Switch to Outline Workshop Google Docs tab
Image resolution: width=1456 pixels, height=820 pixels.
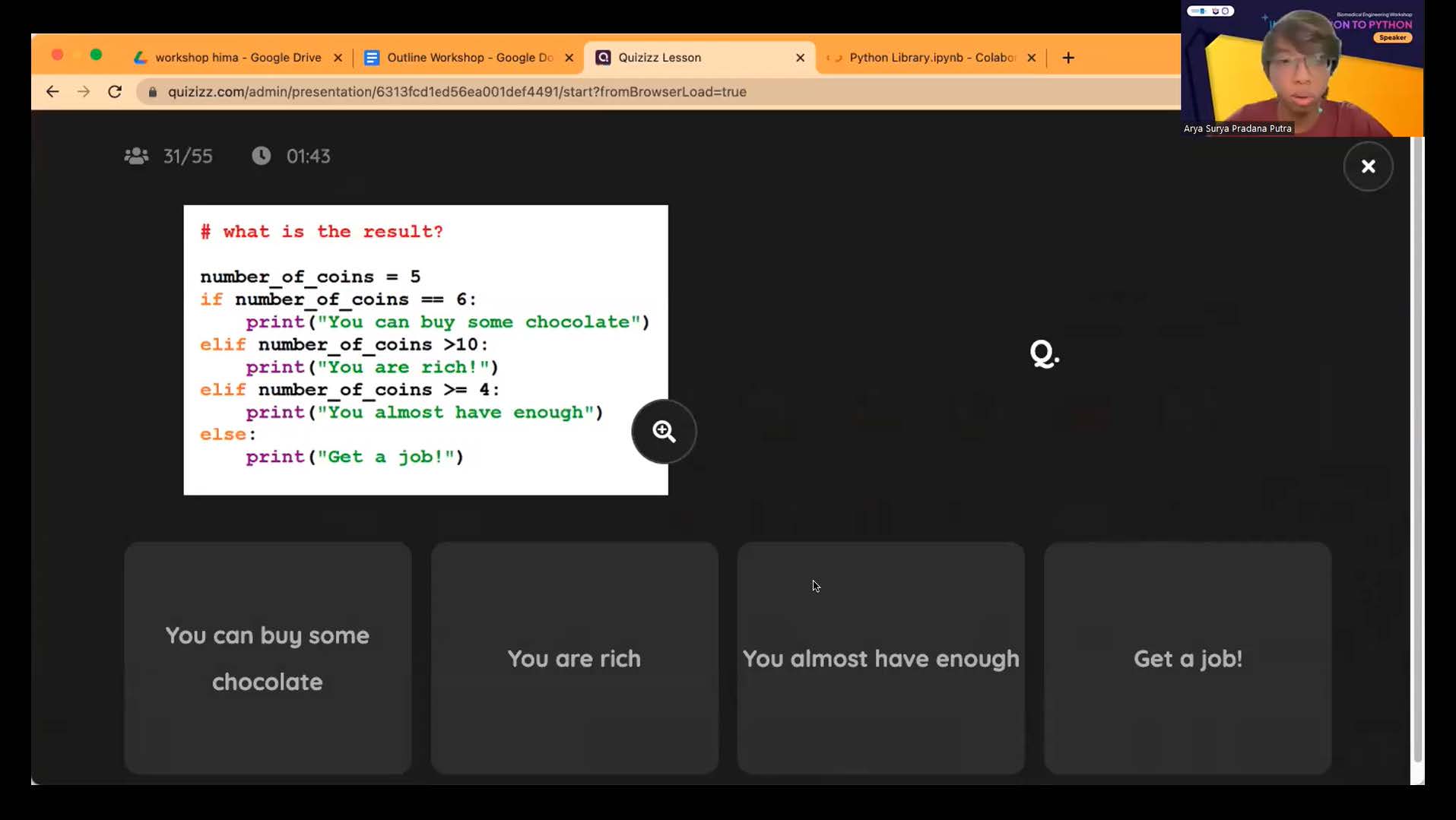pos(469,58)
